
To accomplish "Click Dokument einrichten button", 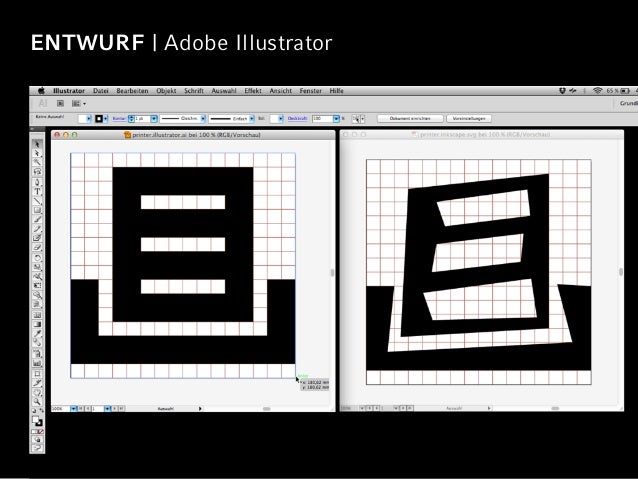I will (x=410, y=118).
